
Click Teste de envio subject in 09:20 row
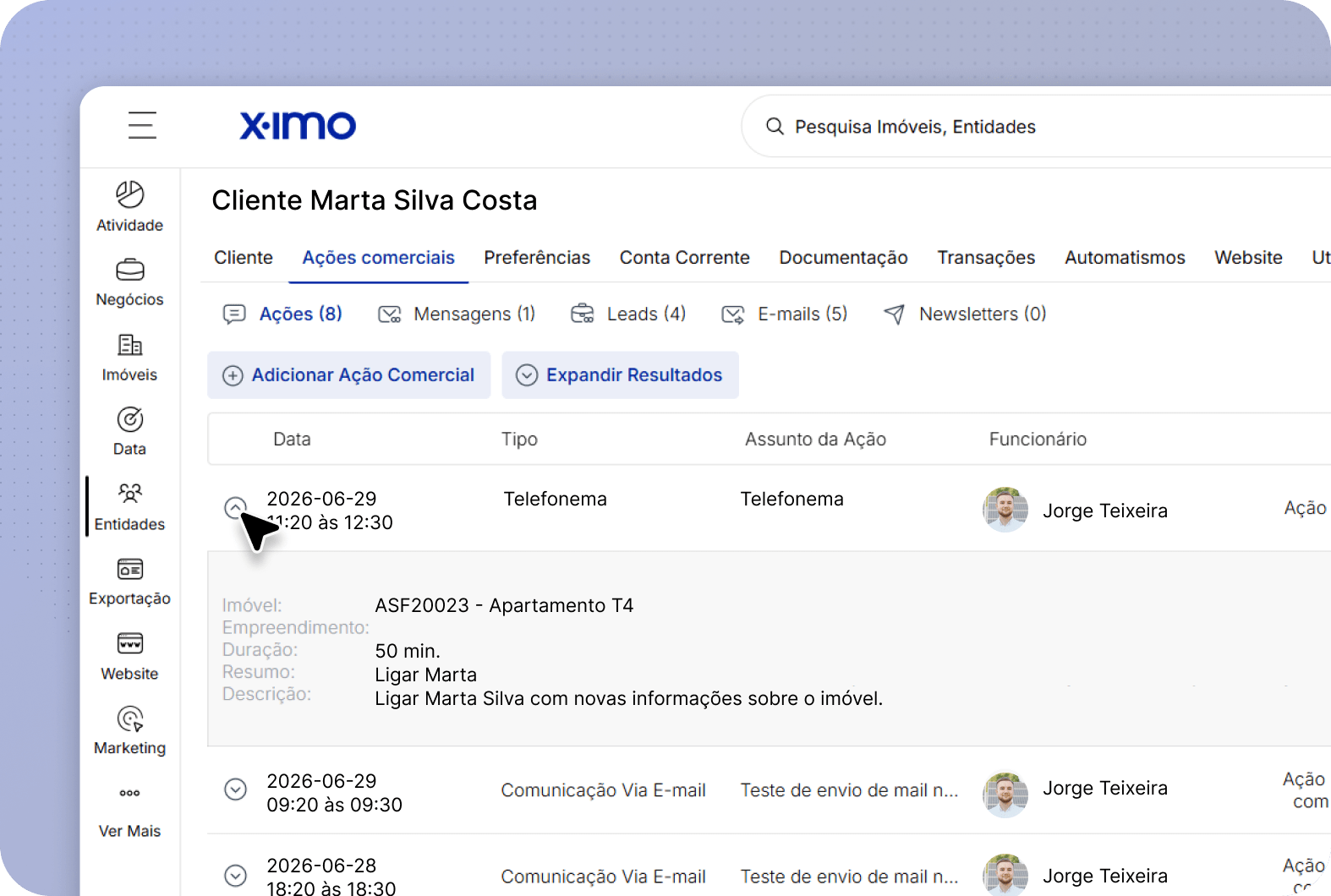click(x=850, y=790)
